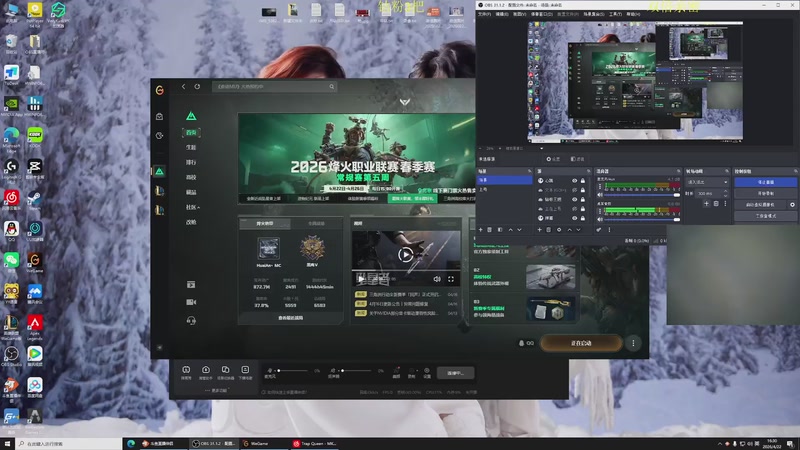Expand the chevron above the banner
This screenshot has width=800, height=450.
pyautogui.click(x=403, y=102)
